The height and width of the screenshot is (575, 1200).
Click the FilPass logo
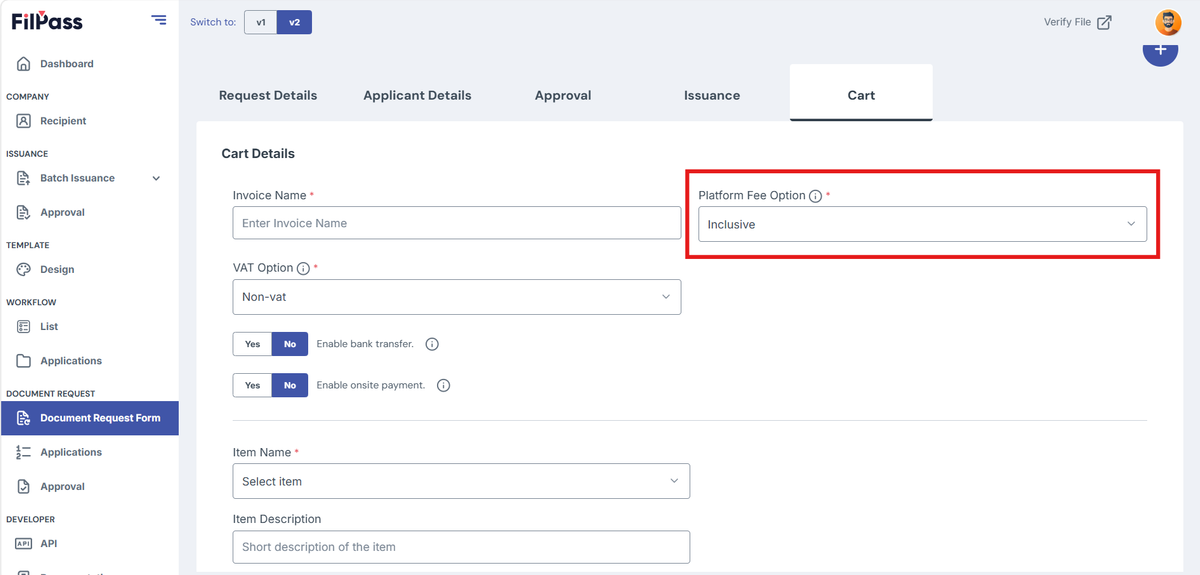[x=47, y=21]
